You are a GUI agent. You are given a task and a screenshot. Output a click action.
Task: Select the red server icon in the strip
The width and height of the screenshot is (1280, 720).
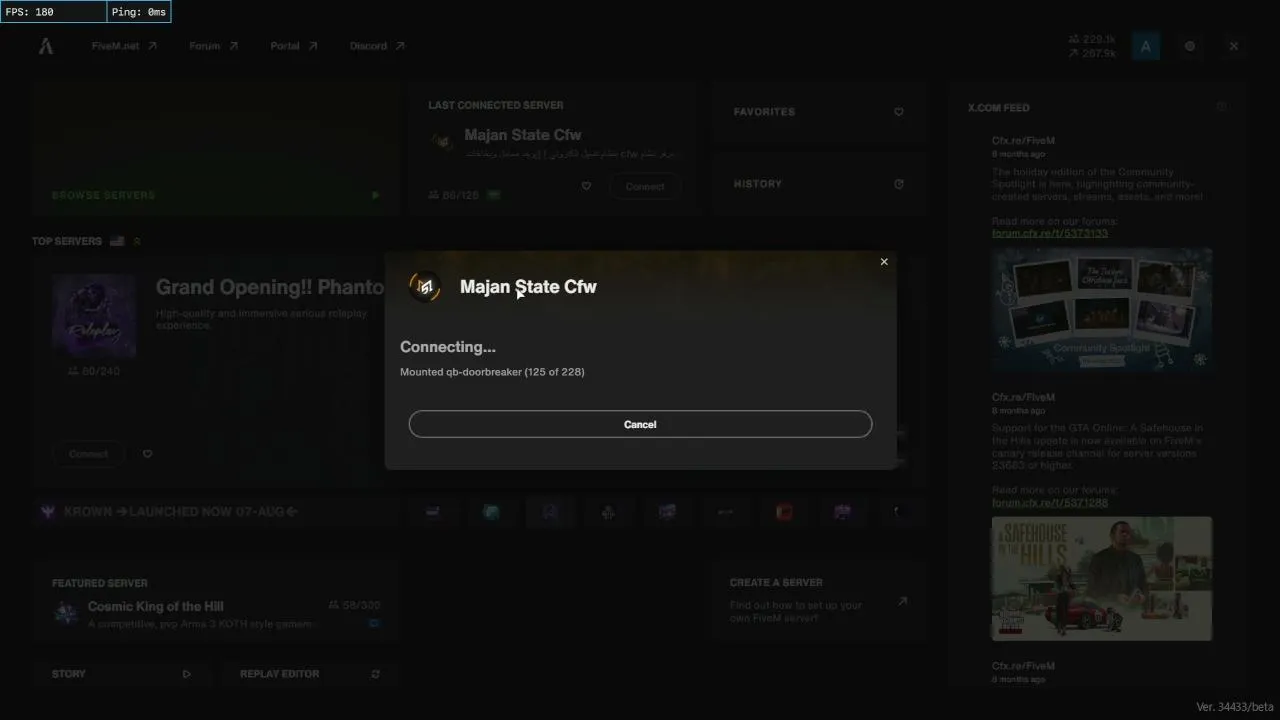pyautogui.click(x=784, y=512)
